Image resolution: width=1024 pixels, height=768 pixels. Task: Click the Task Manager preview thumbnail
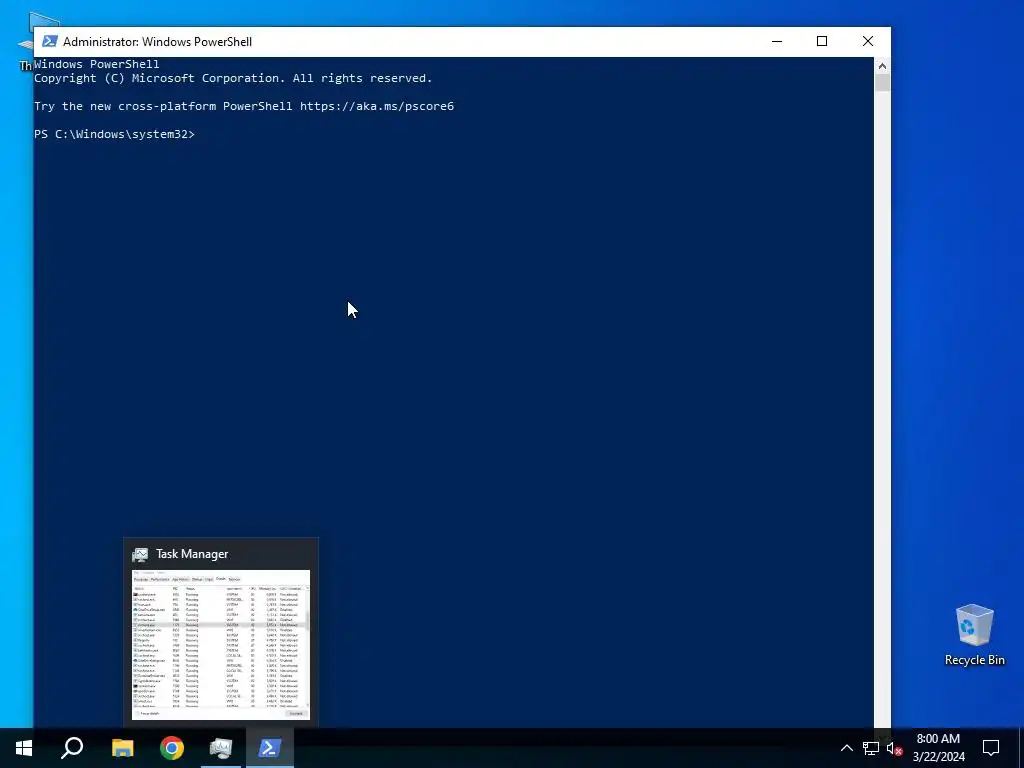(x=221, y=645)
